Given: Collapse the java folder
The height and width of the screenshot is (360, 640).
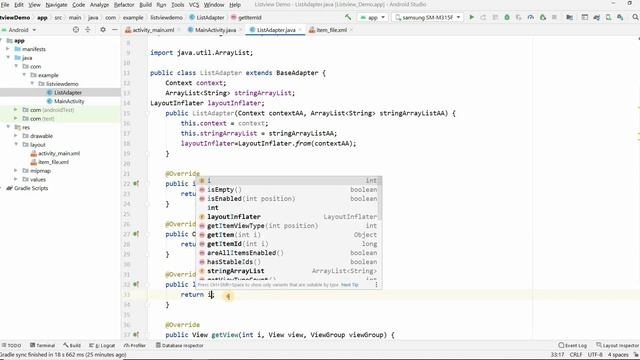Looking at the screenshot, I should (7, 58).
